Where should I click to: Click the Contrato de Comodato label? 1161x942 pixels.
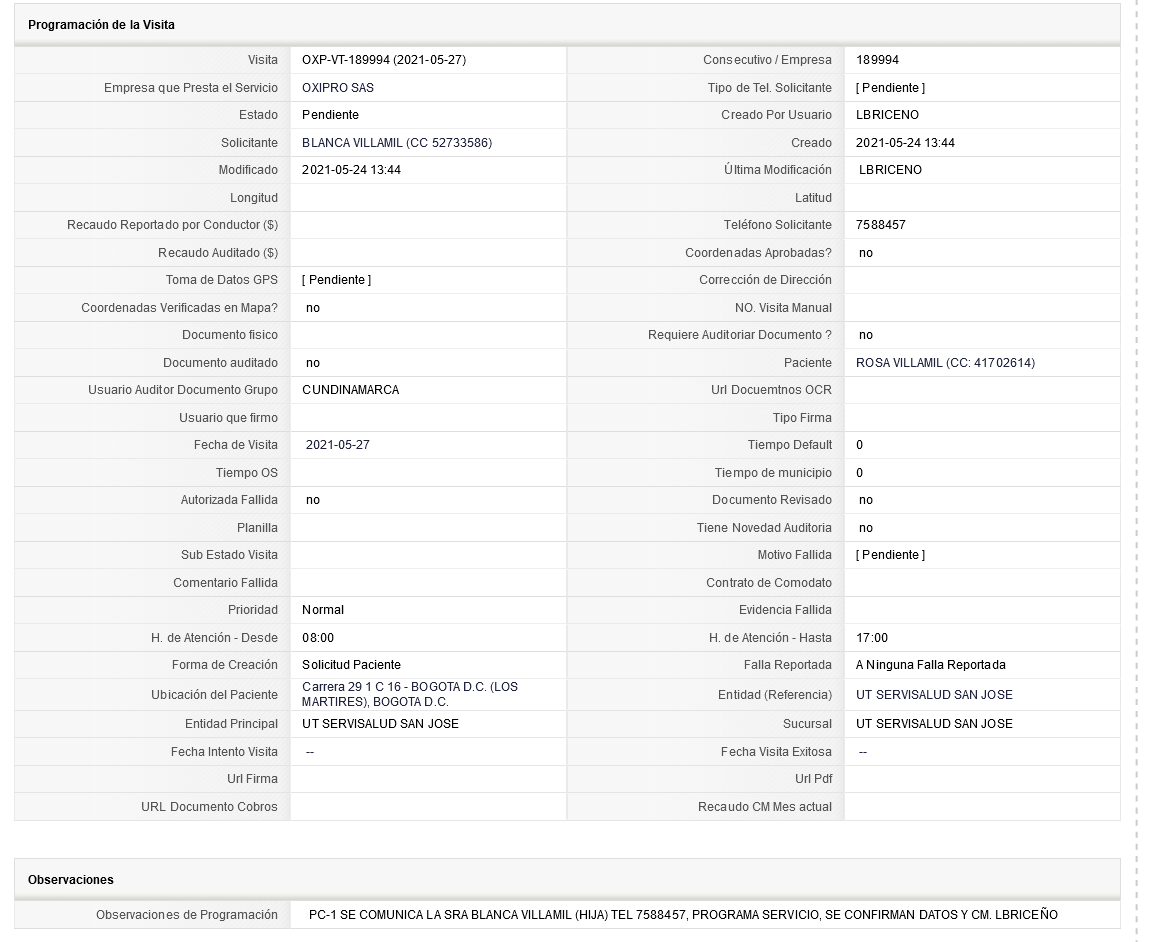coord(769,583)
